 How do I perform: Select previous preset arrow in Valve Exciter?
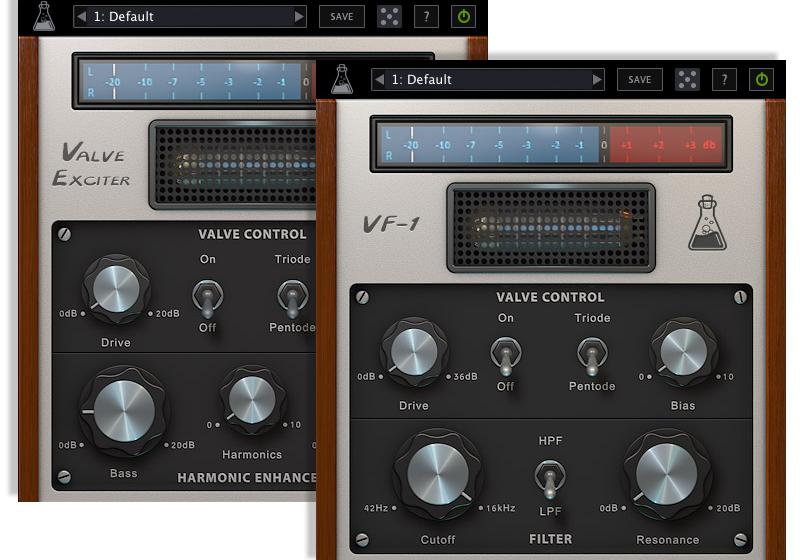click(81, 16)
